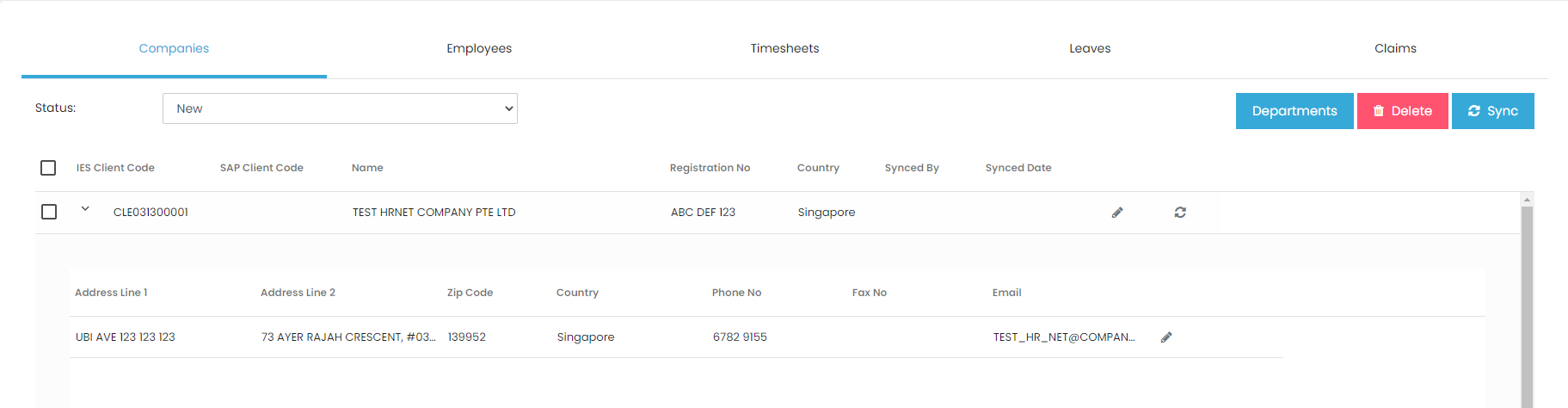
Task: Click the trash icon on the Delete button
Action: click(1379, 111)
